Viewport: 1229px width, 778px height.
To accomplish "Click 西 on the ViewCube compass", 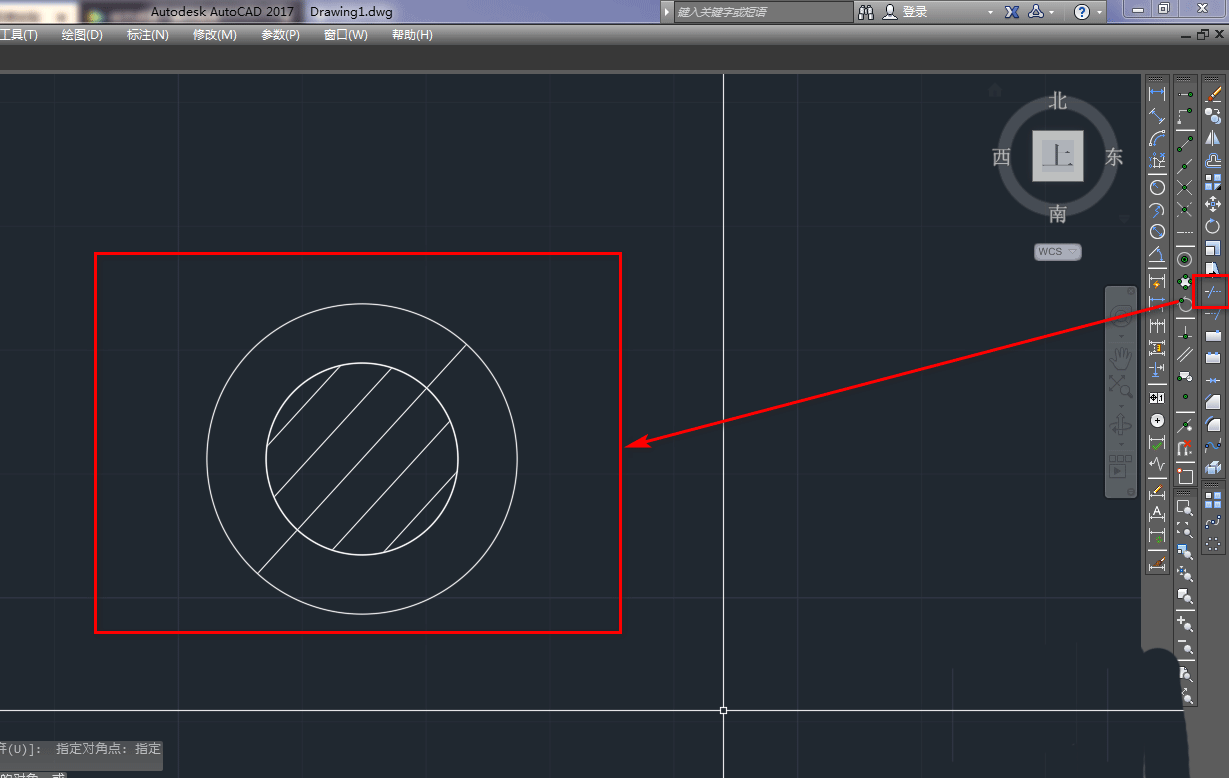I will [1001, 157].
